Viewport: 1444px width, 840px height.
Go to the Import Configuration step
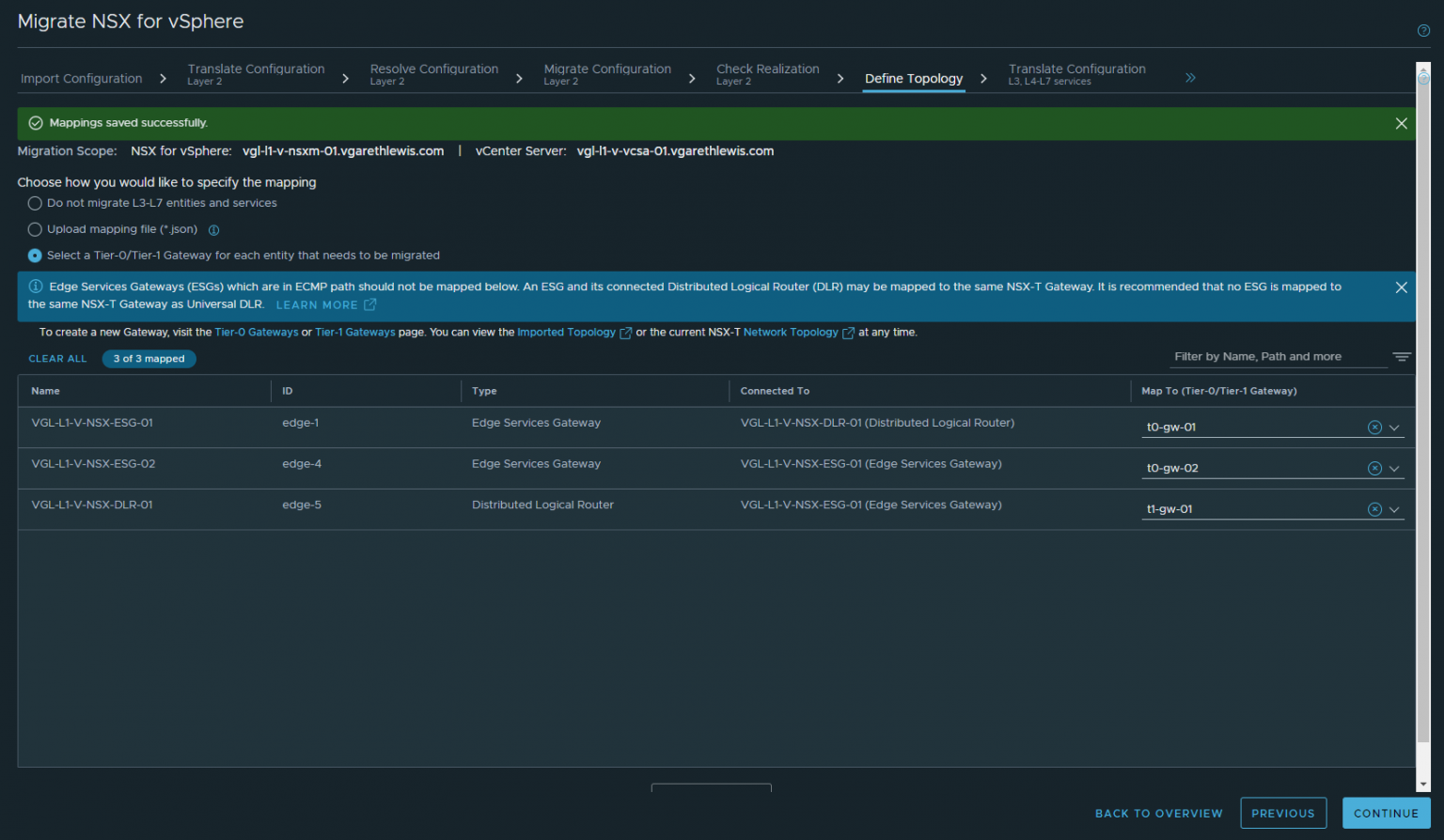[x=81, y=79]
